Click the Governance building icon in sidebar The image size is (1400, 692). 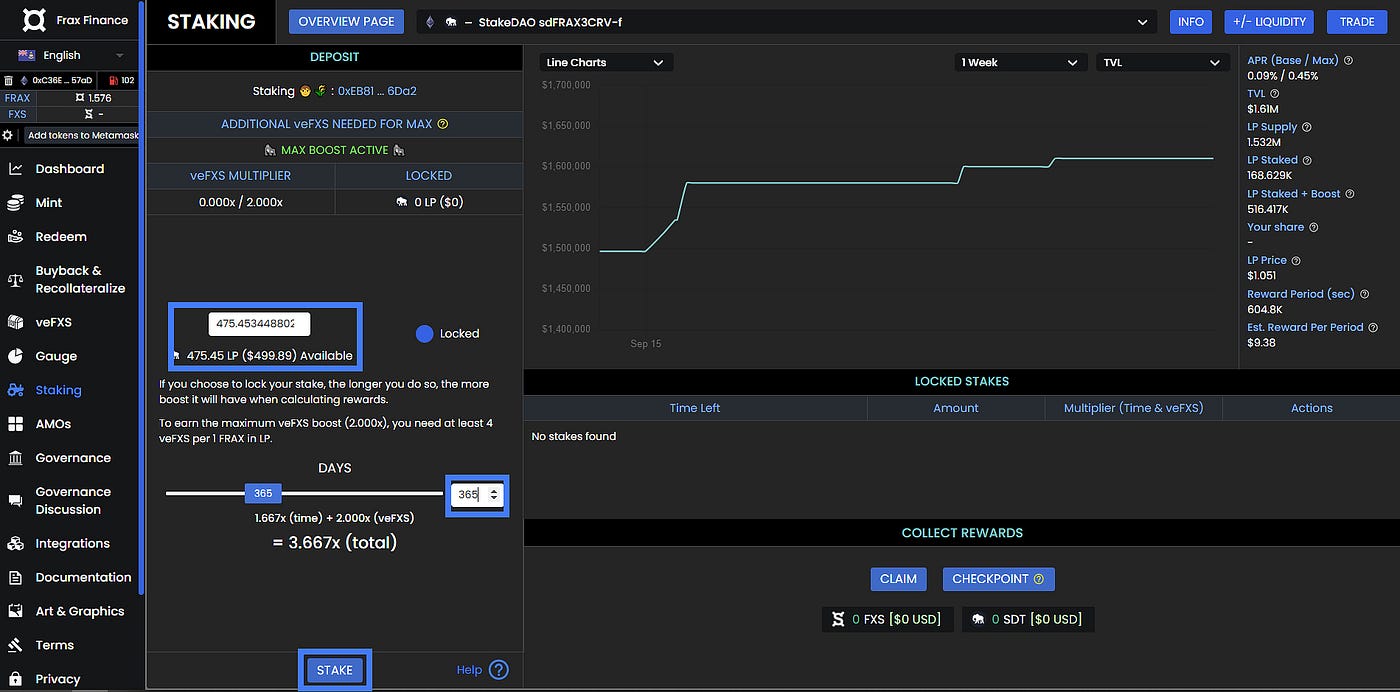tap(15, 458)
